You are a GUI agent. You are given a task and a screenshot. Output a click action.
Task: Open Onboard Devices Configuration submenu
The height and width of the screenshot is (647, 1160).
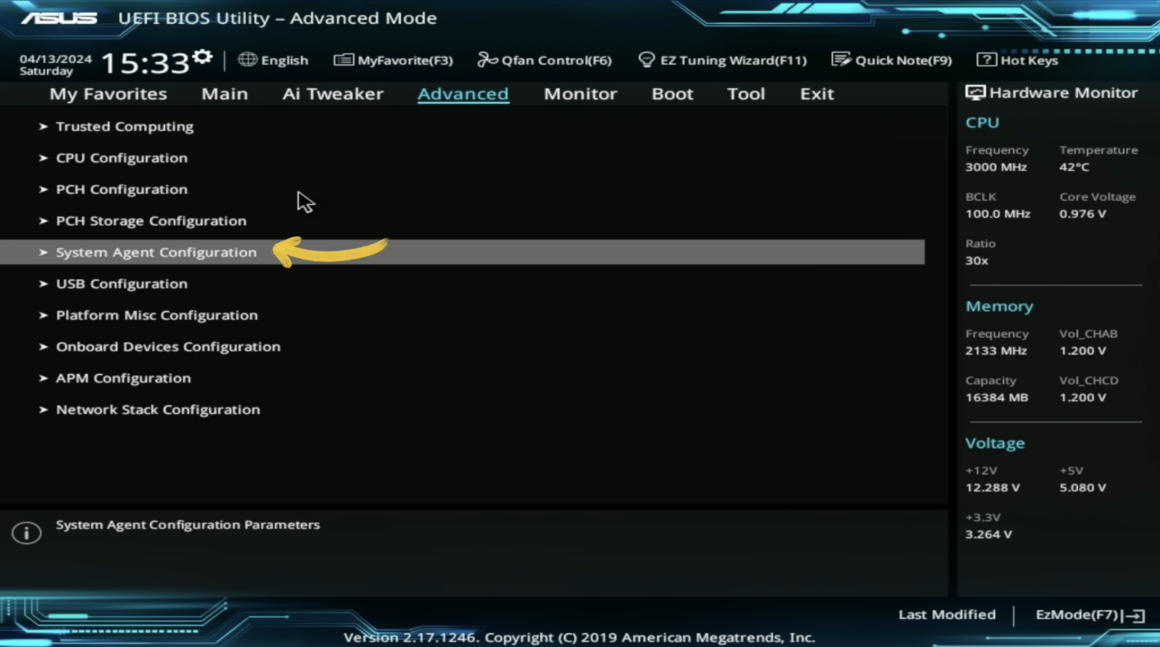(169, 347)
